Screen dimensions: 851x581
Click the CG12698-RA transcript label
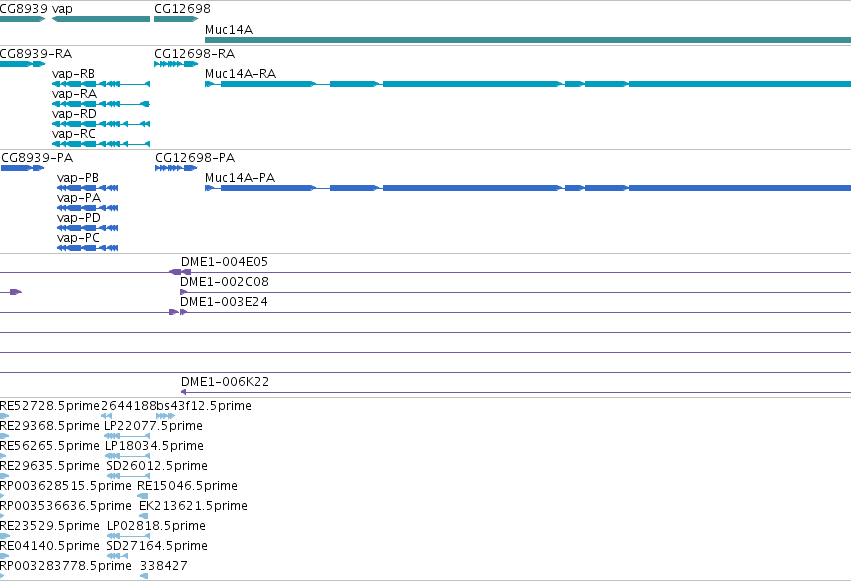coord(194,54)
